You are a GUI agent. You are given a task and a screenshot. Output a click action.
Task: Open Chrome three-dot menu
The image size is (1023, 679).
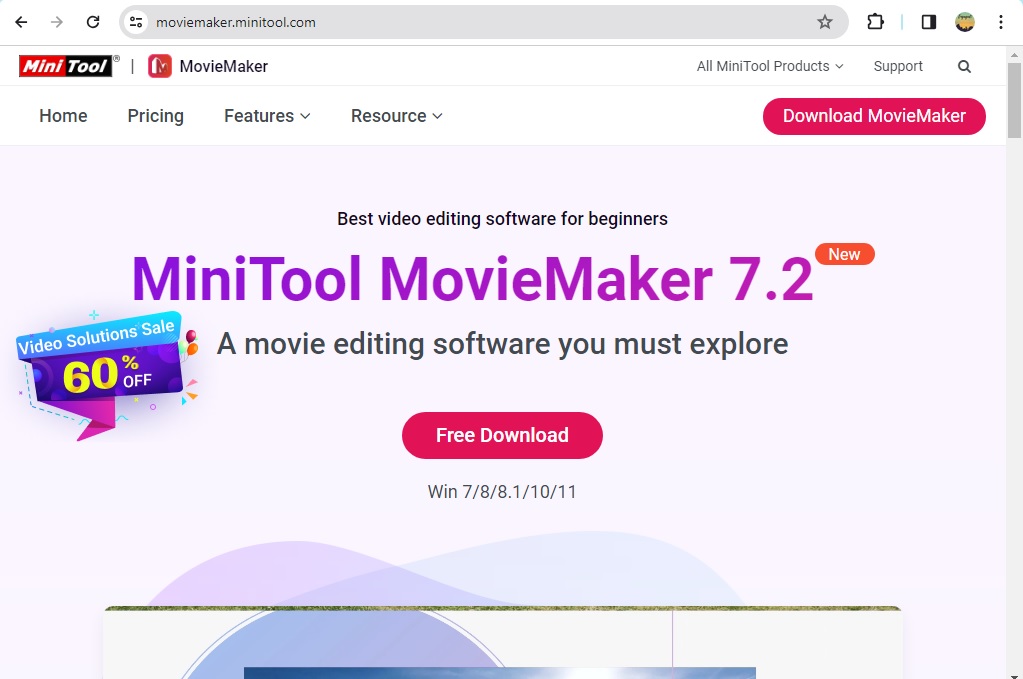click(x=1001, y=22)
